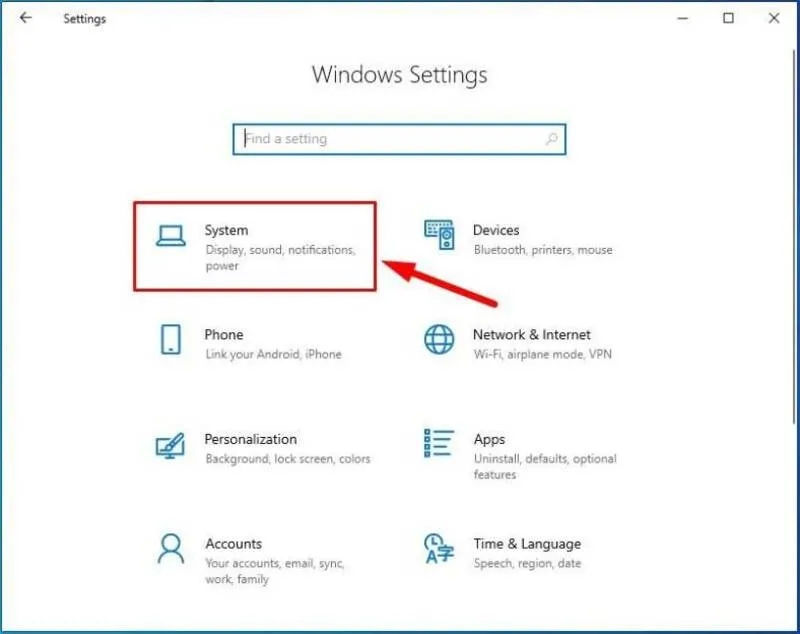Maximize the Settings window
This screenshot has width=800, height=634.
pos(729,18)
